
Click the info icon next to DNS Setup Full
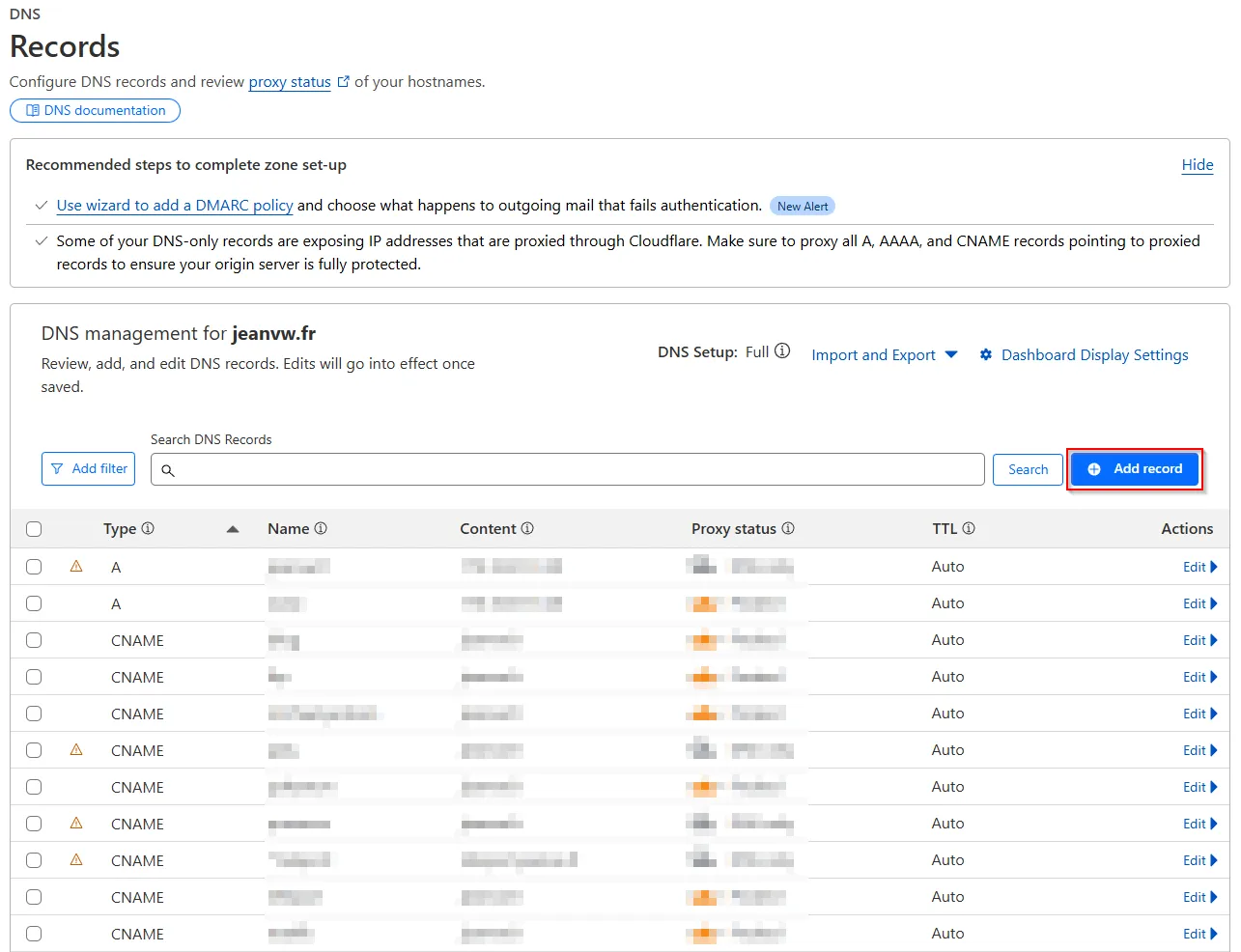pyautogui.click(x=782, y=351)
